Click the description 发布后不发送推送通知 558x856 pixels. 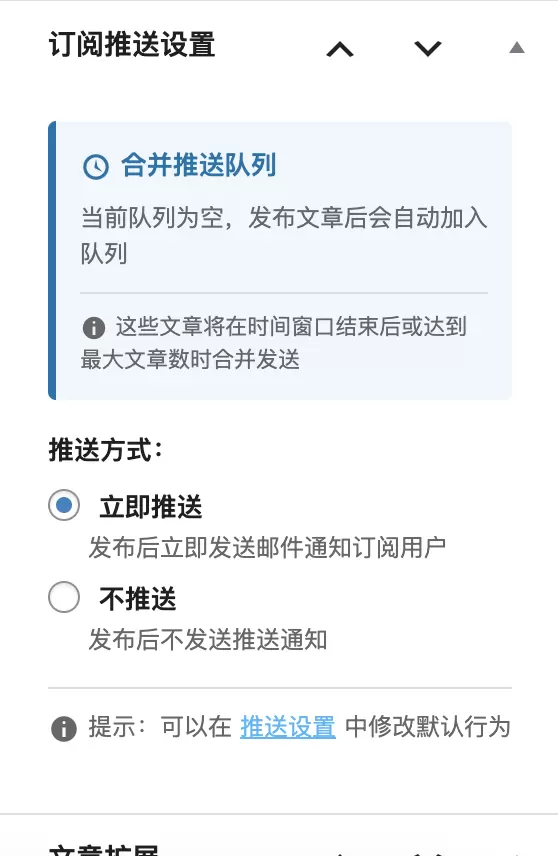pyautogui.click(x=208, y=640)
